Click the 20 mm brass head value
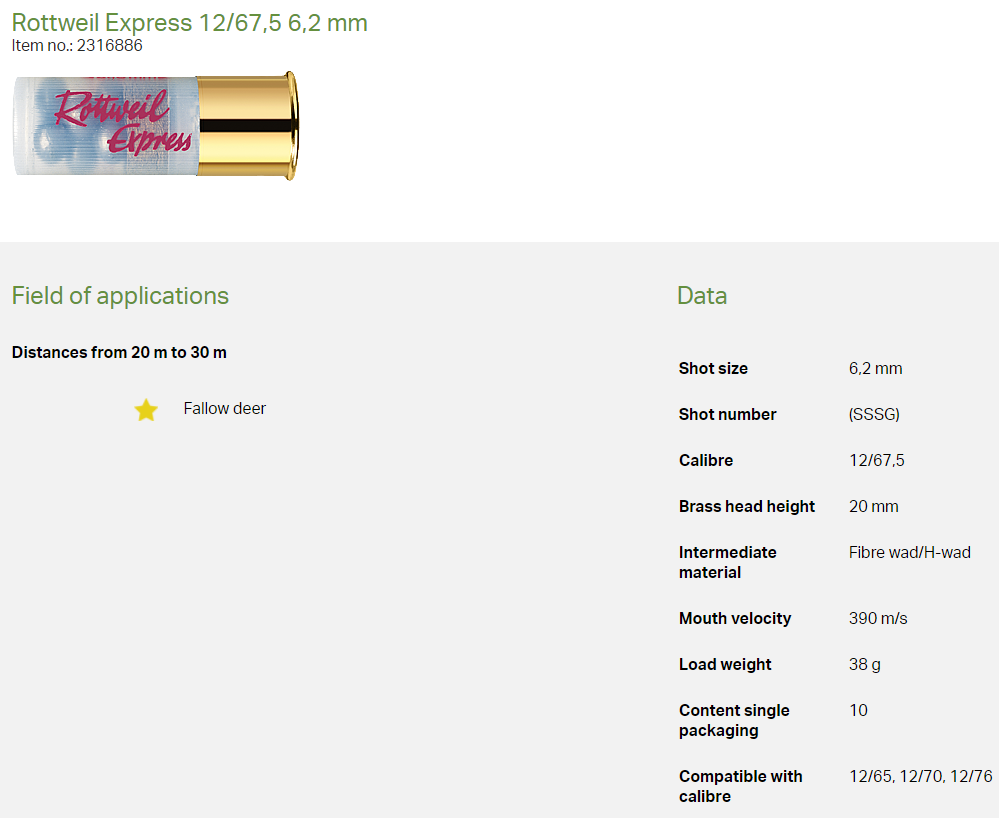The width and height of the screenshot is (999, 818). tap(873, 506)
